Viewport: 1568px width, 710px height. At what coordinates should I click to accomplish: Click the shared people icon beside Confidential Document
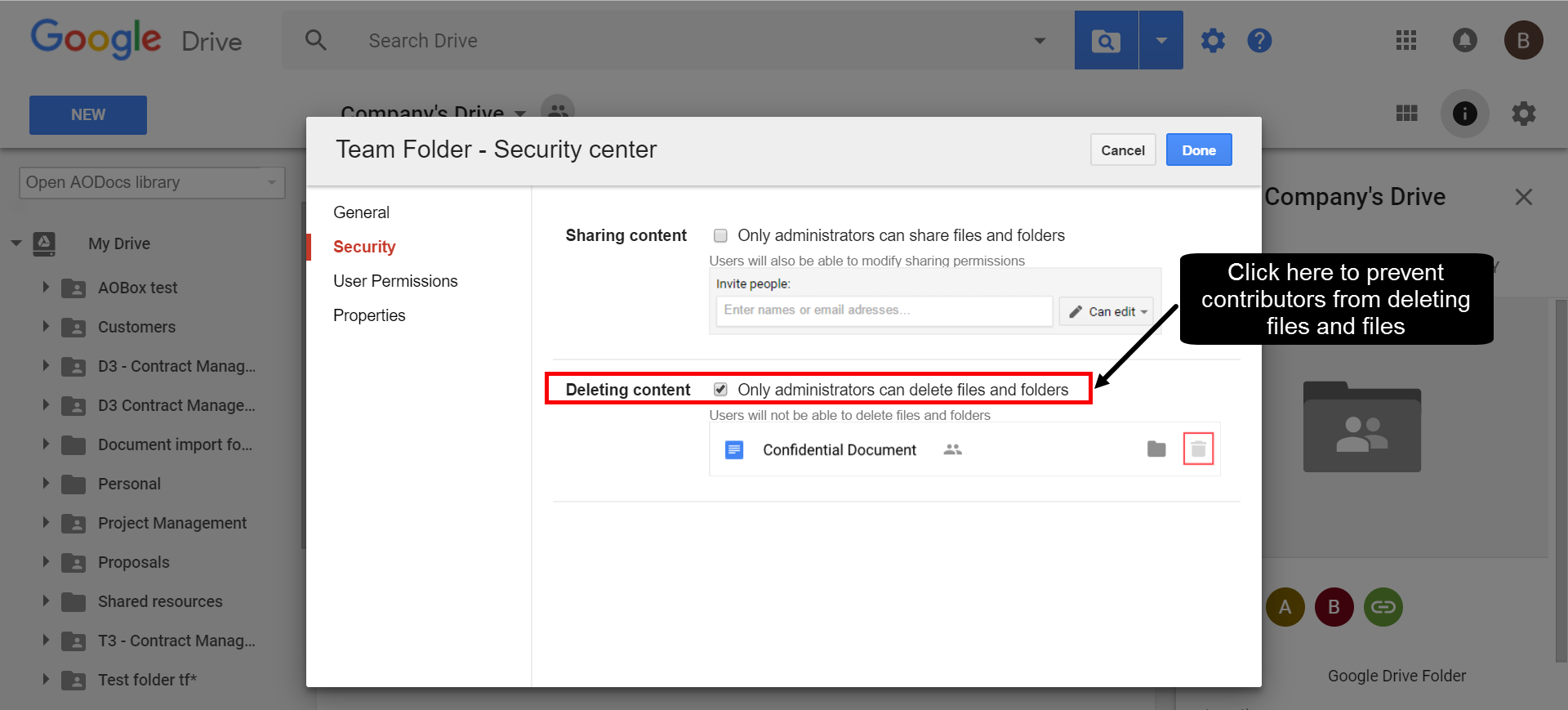952,449
